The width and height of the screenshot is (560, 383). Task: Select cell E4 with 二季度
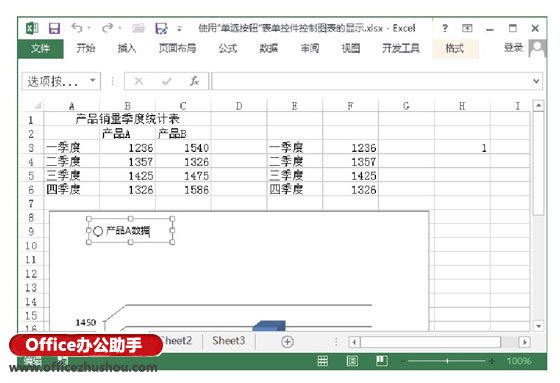(295, 162)
